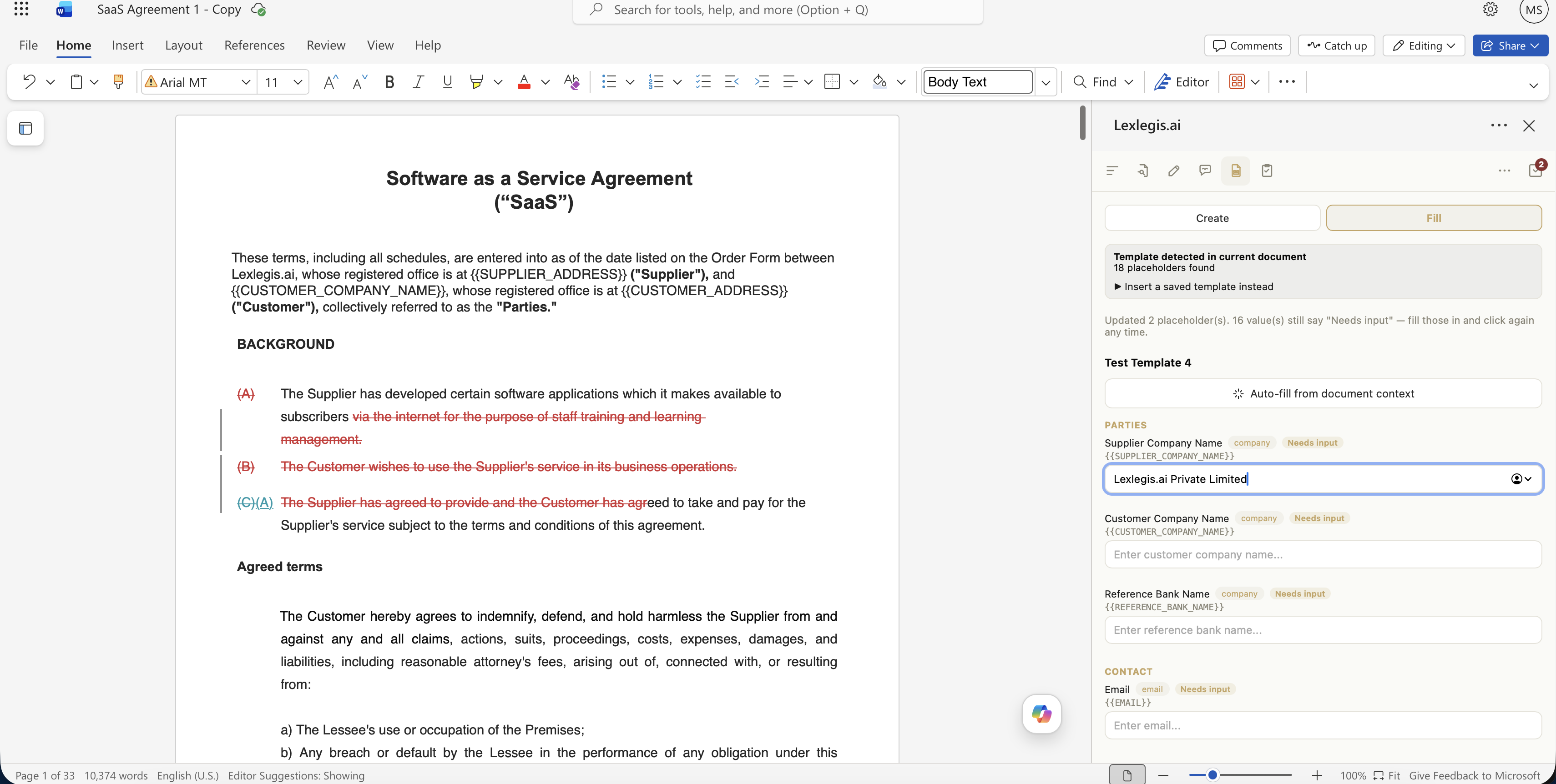Switch to the References tab

[254, 45]
